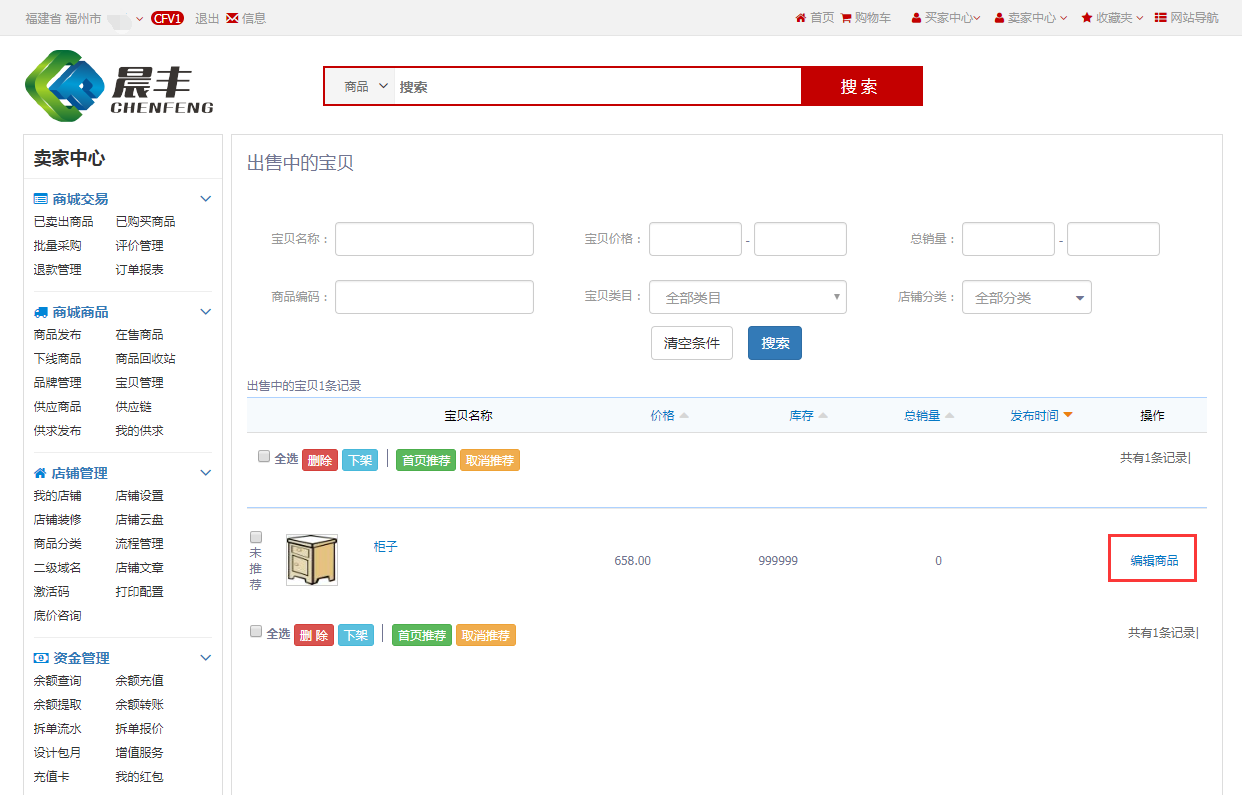Click the home icon beside 首页
The height and width of the screenshot is (795, 1242).
pyautogui.click(x=800, y=18)
